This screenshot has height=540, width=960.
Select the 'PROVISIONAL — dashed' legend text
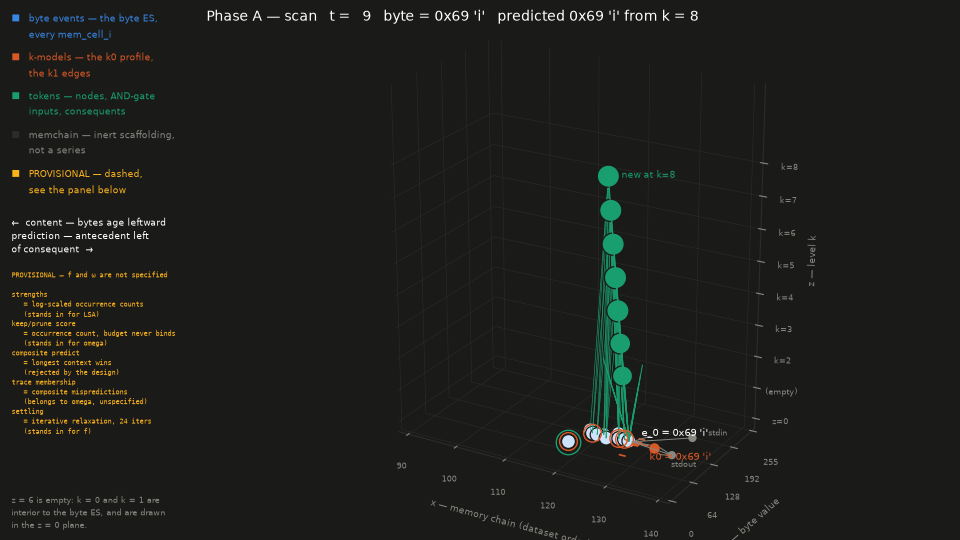pos(85,174)
